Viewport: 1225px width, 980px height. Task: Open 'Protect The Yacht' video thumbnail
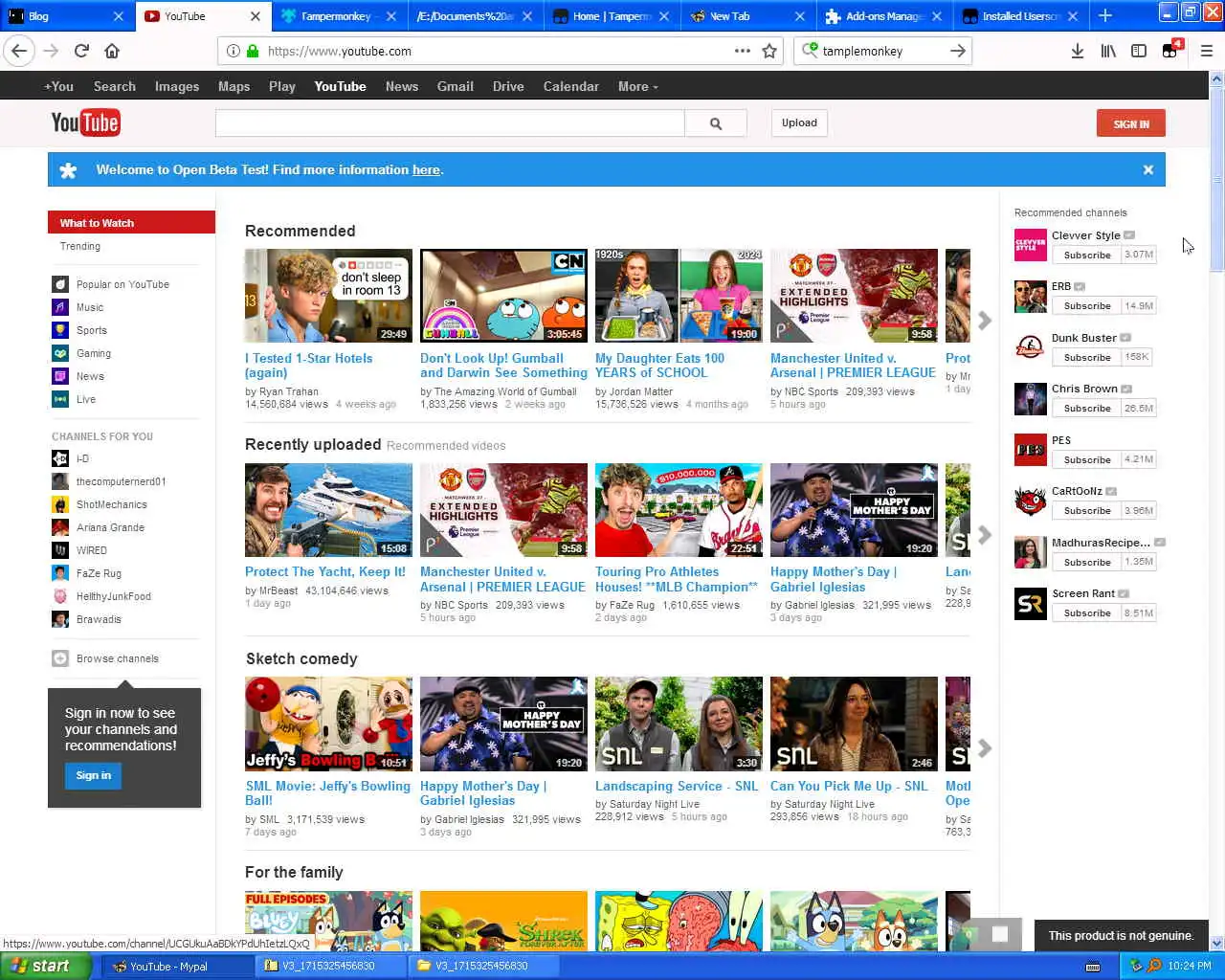click(328, 510)
